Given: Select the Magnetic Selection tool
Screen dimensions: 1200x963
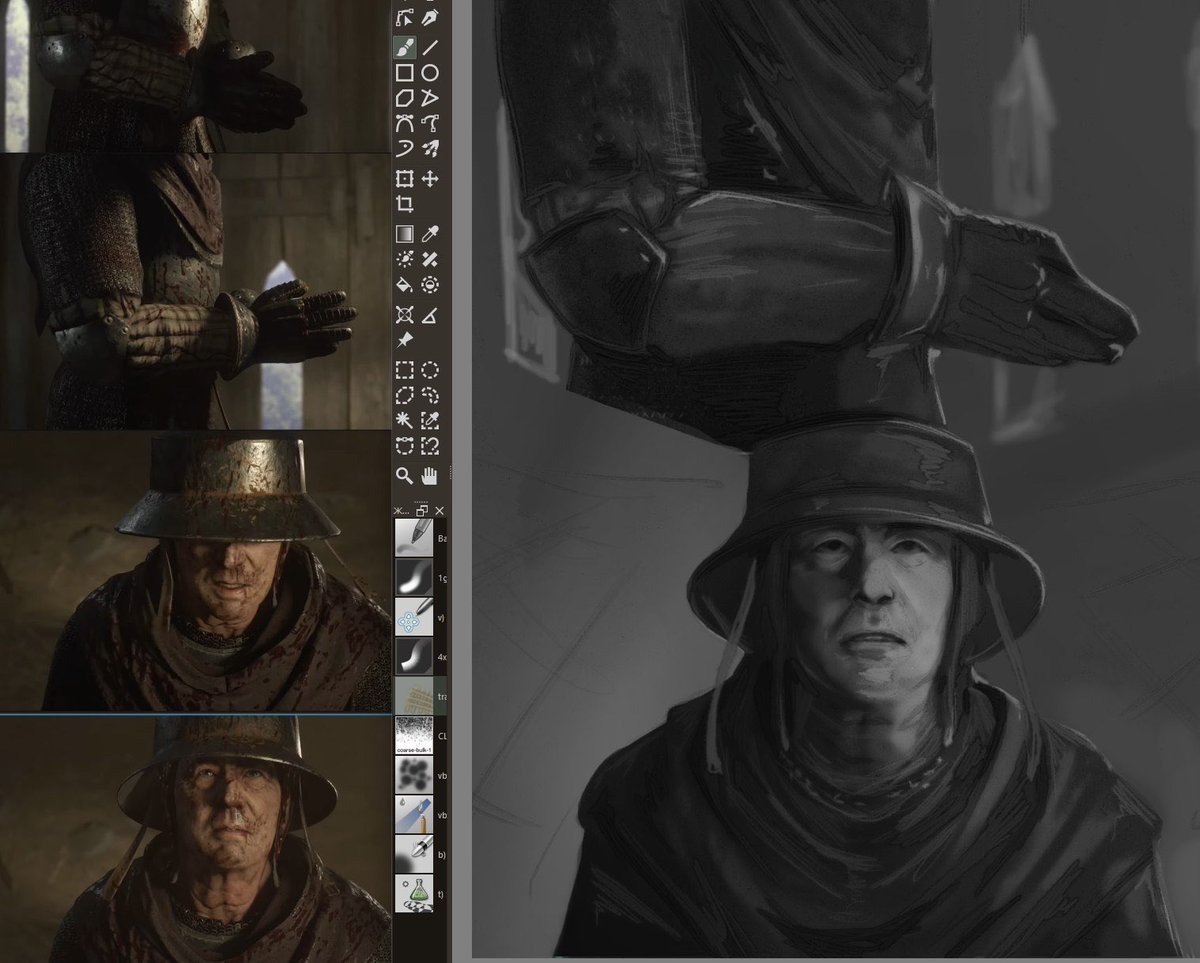Looking at the screenshot, I should tap(430, 445).
